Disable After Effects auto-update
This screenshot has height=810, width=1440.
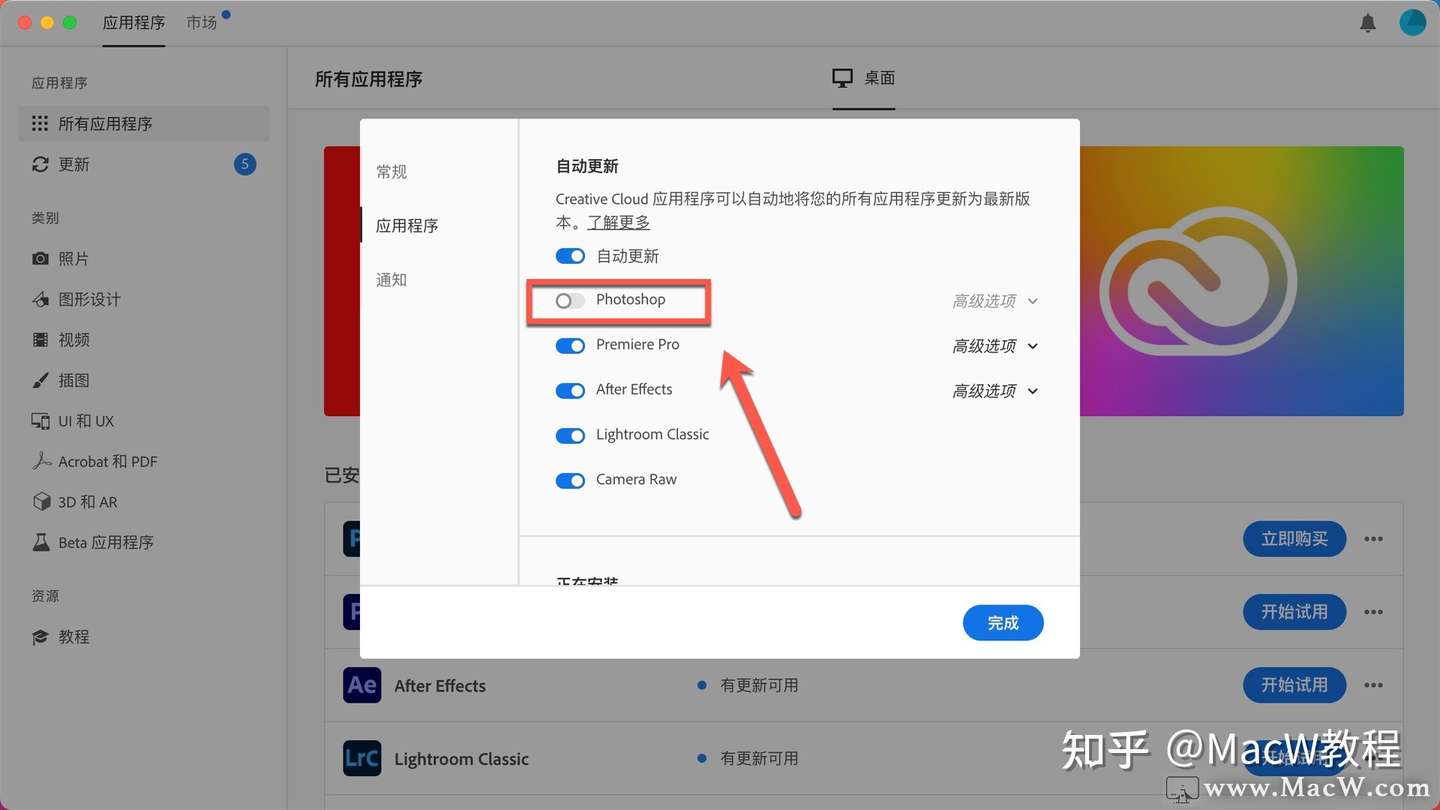(x=570, y=390)
